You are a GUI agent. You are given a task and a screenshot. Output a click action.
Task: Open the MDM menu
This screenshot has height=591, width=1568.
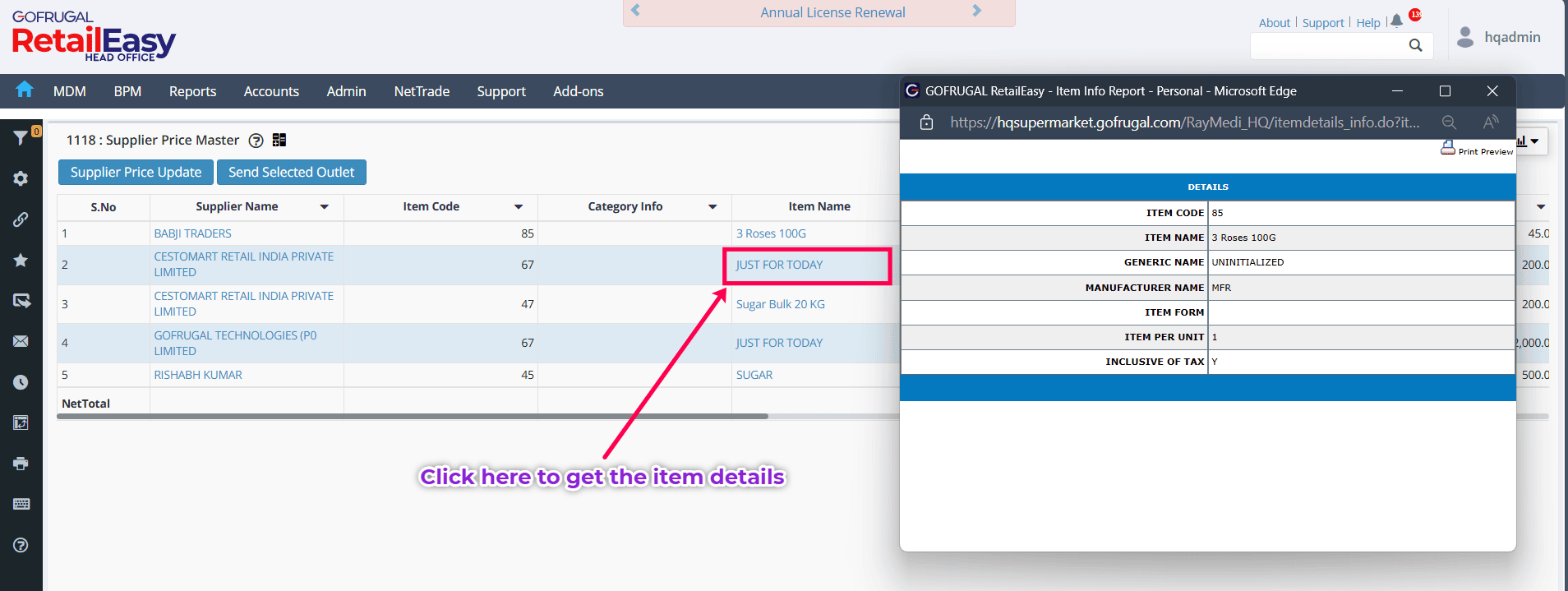(70, 91)
